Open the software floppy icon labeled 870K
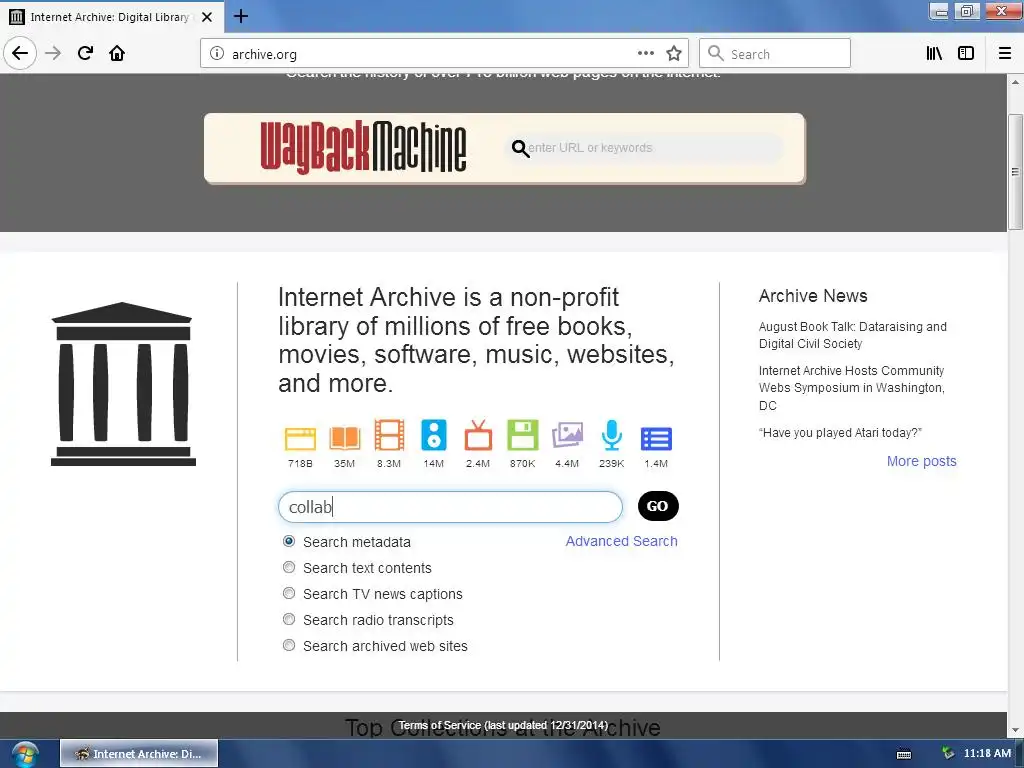Viewport: 1024px width, 768px height. tap(522, 435)
